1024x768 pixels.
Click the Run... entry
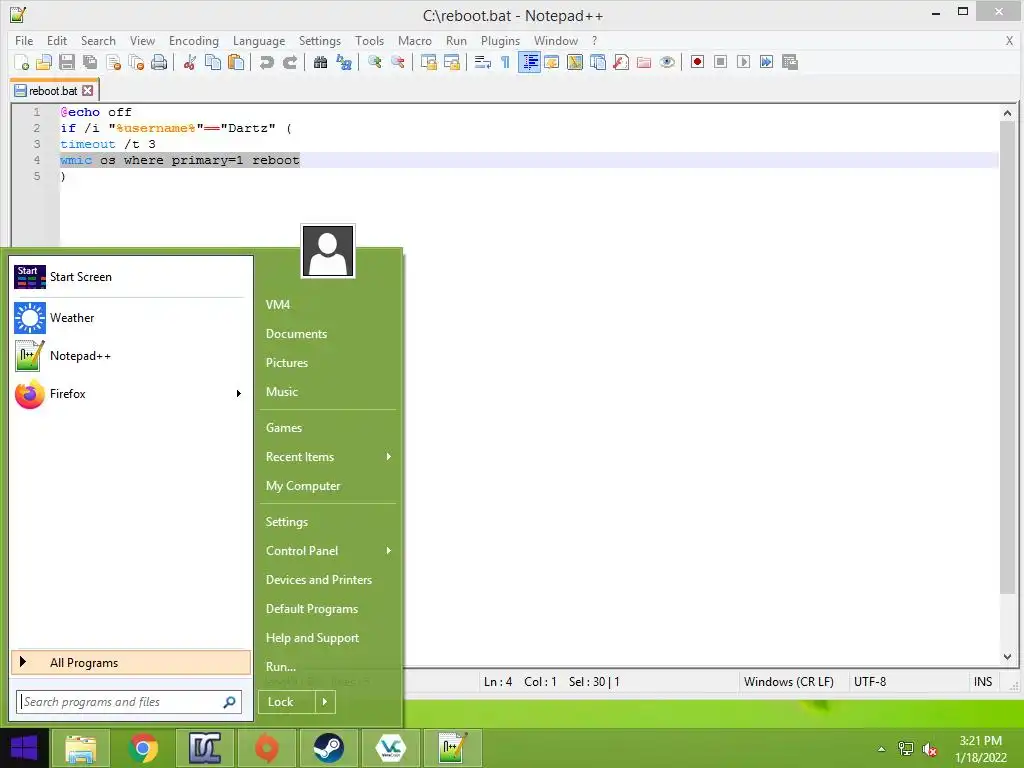[281, 667]
